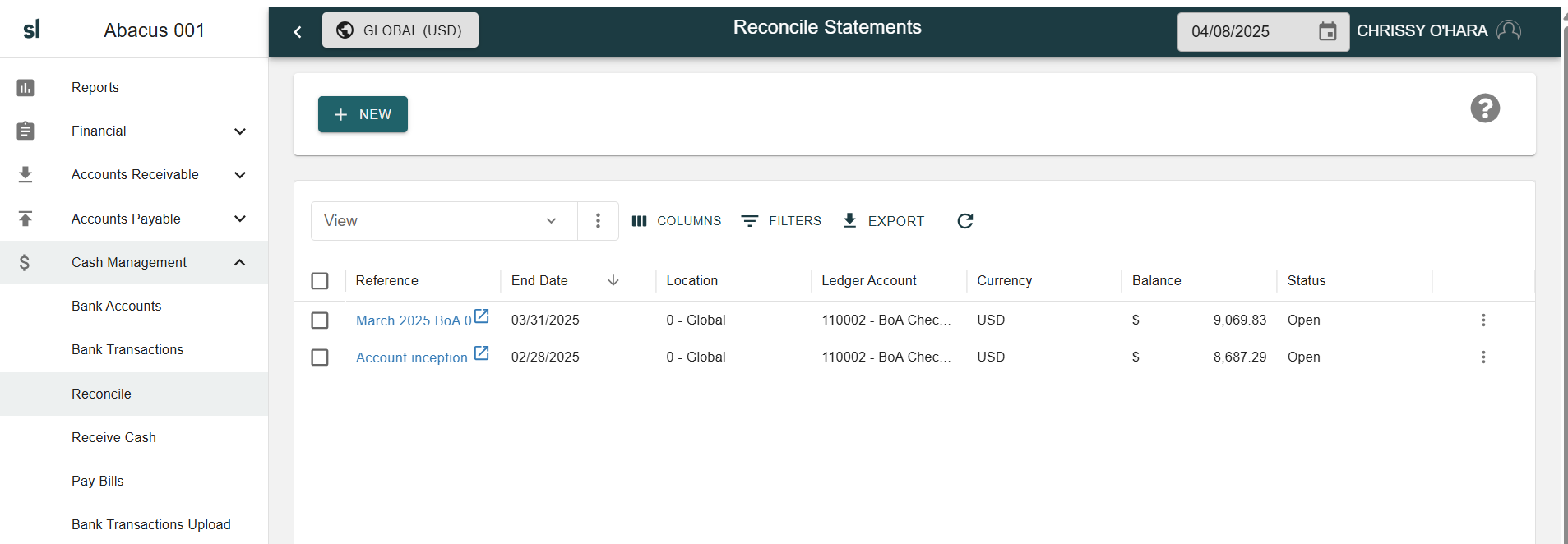1568x544 pixels.
Task: Click the Accounts Payable upload icon
Action: click(25, 219)
